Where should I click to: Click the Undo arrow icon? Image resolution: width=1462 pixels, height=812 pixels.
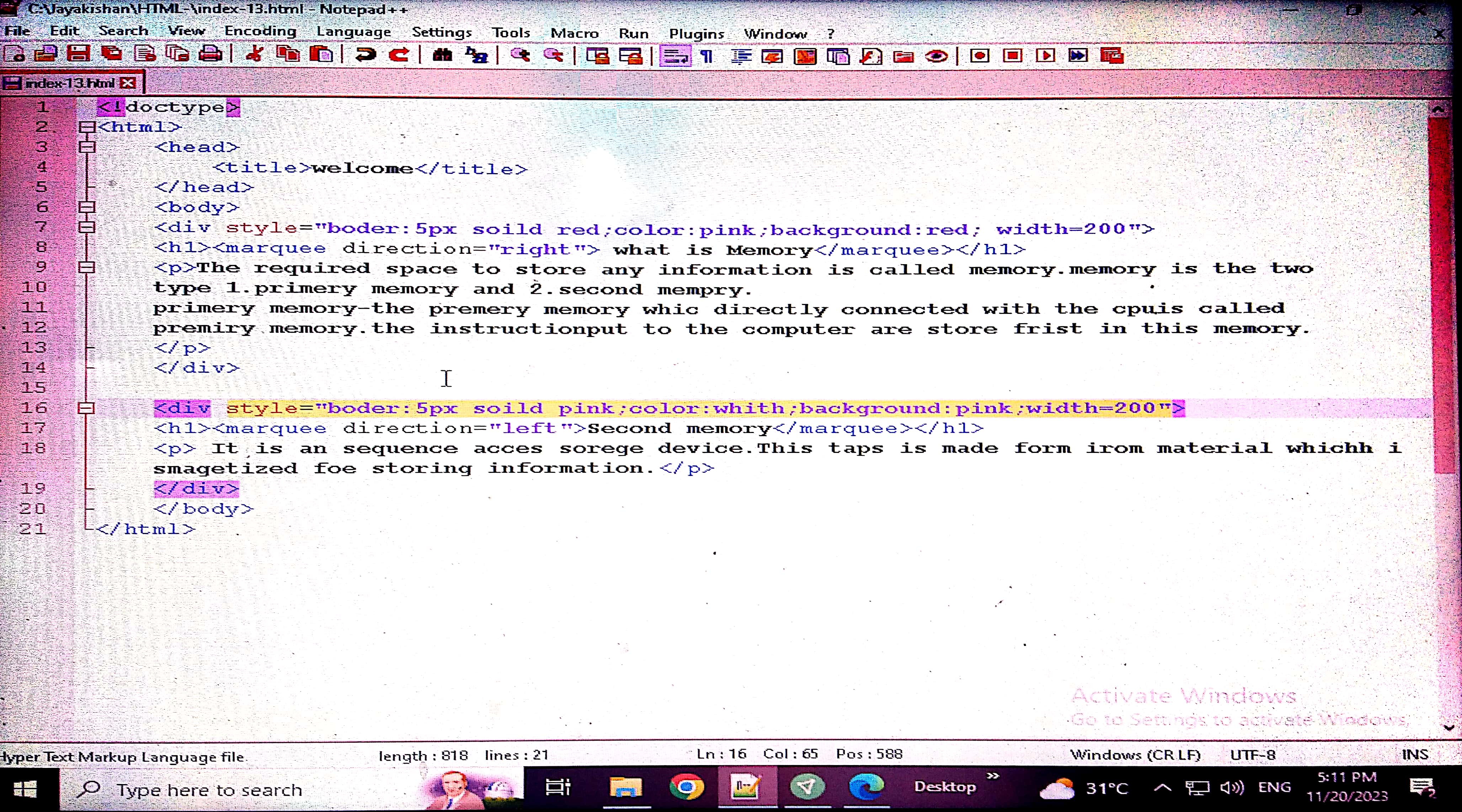pos(365,54)
